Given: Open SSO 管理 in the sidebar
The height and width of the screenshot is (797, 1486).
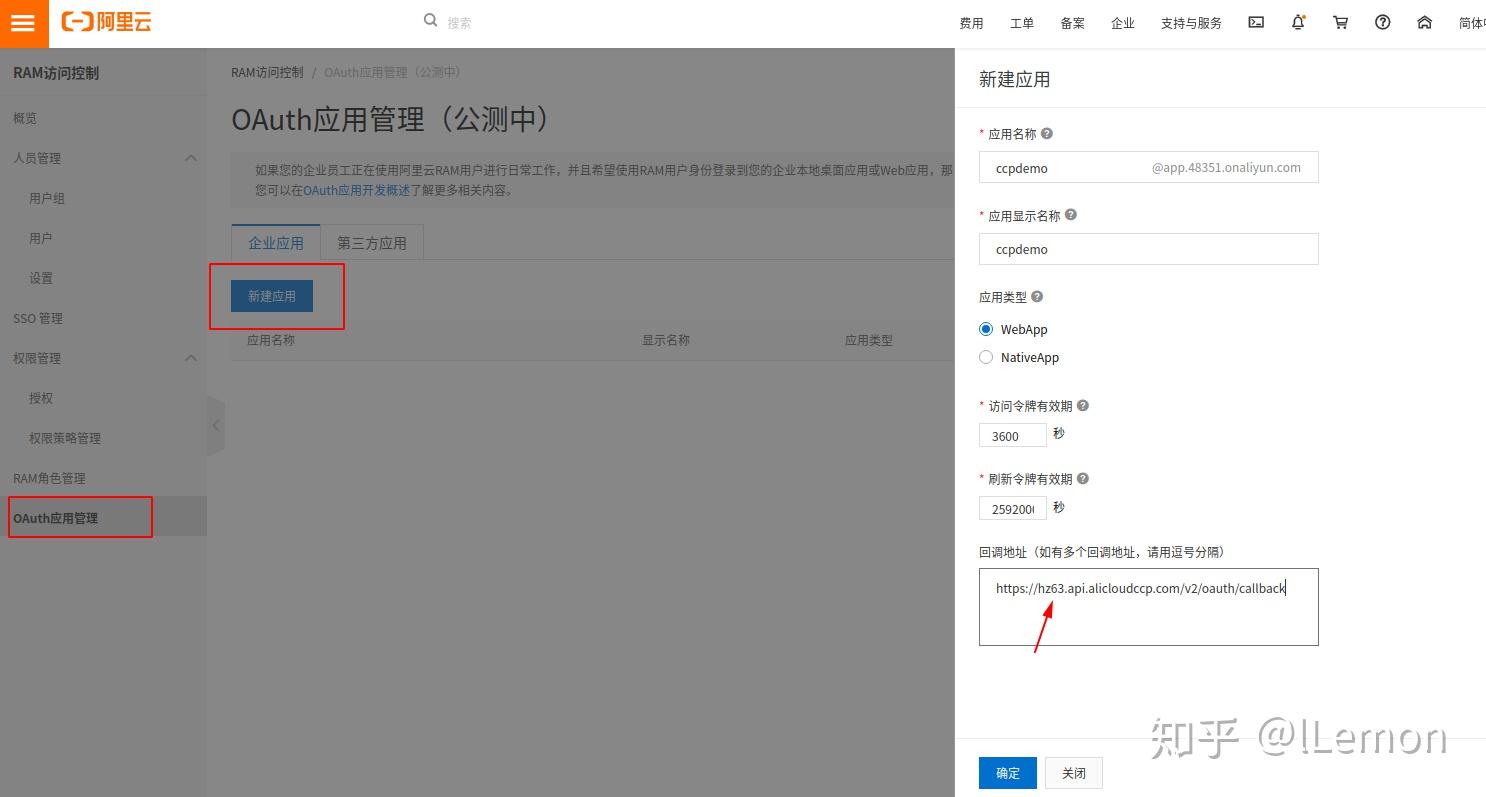Looking at the screenshot, I should pyautogui.click(x=38, y=318).
